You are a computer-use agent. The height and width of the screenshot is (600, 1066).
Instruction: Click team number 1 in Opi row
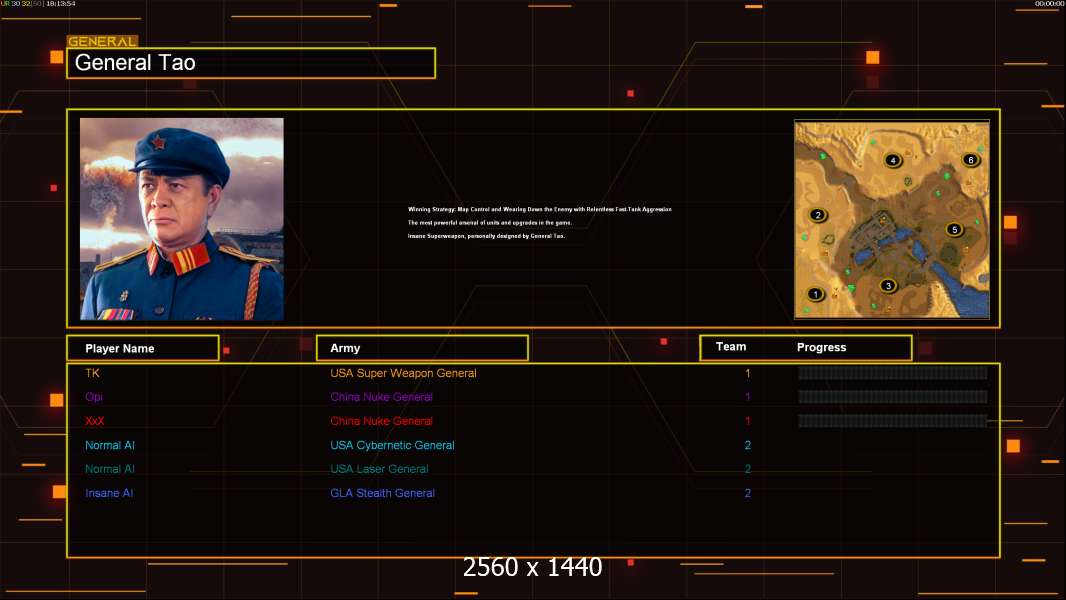[747, 397]
